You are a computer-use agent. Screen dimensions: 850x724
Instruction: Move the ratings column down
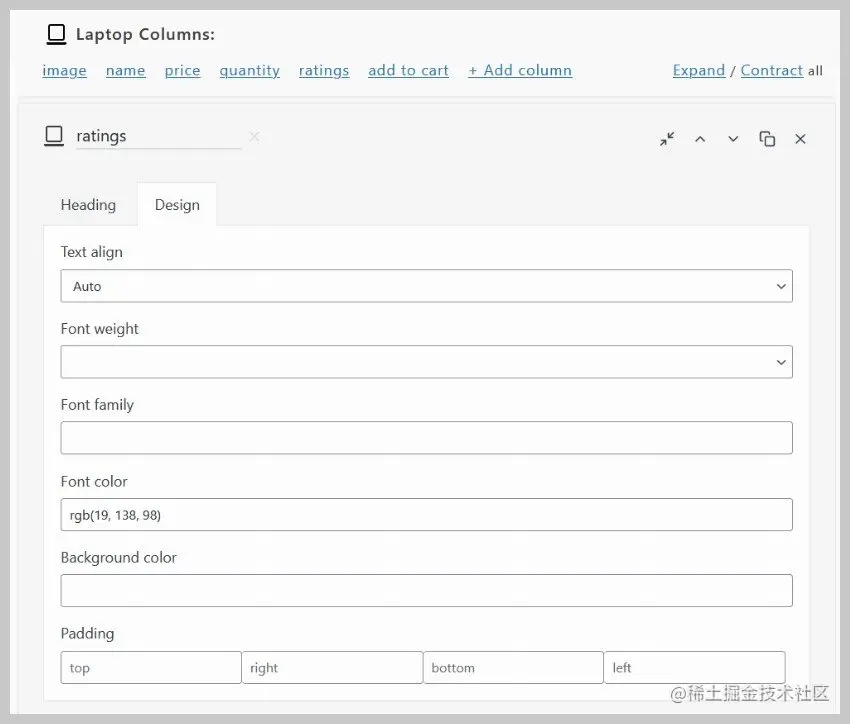[733, 139]
